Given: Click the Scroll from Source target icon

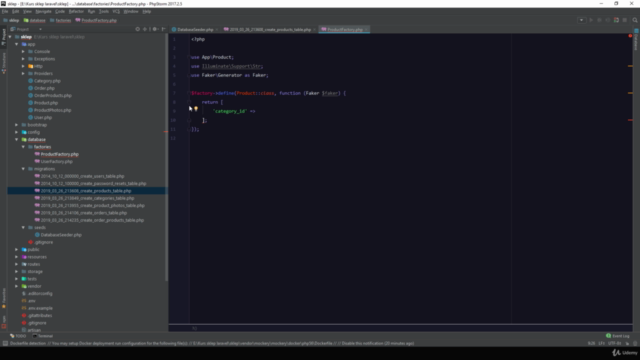Looking at the screenshot, I should coord(138,29).
